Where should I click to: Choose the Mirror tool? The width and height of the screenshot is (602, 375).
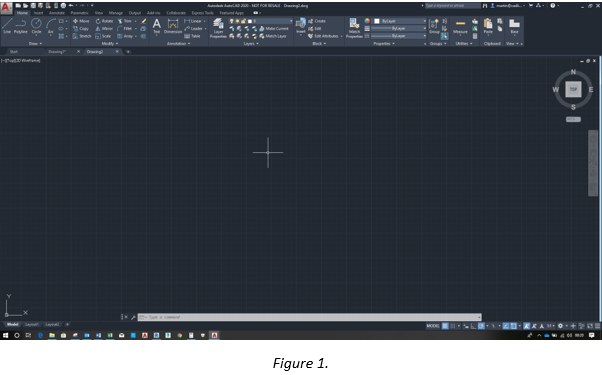(104, 29)
